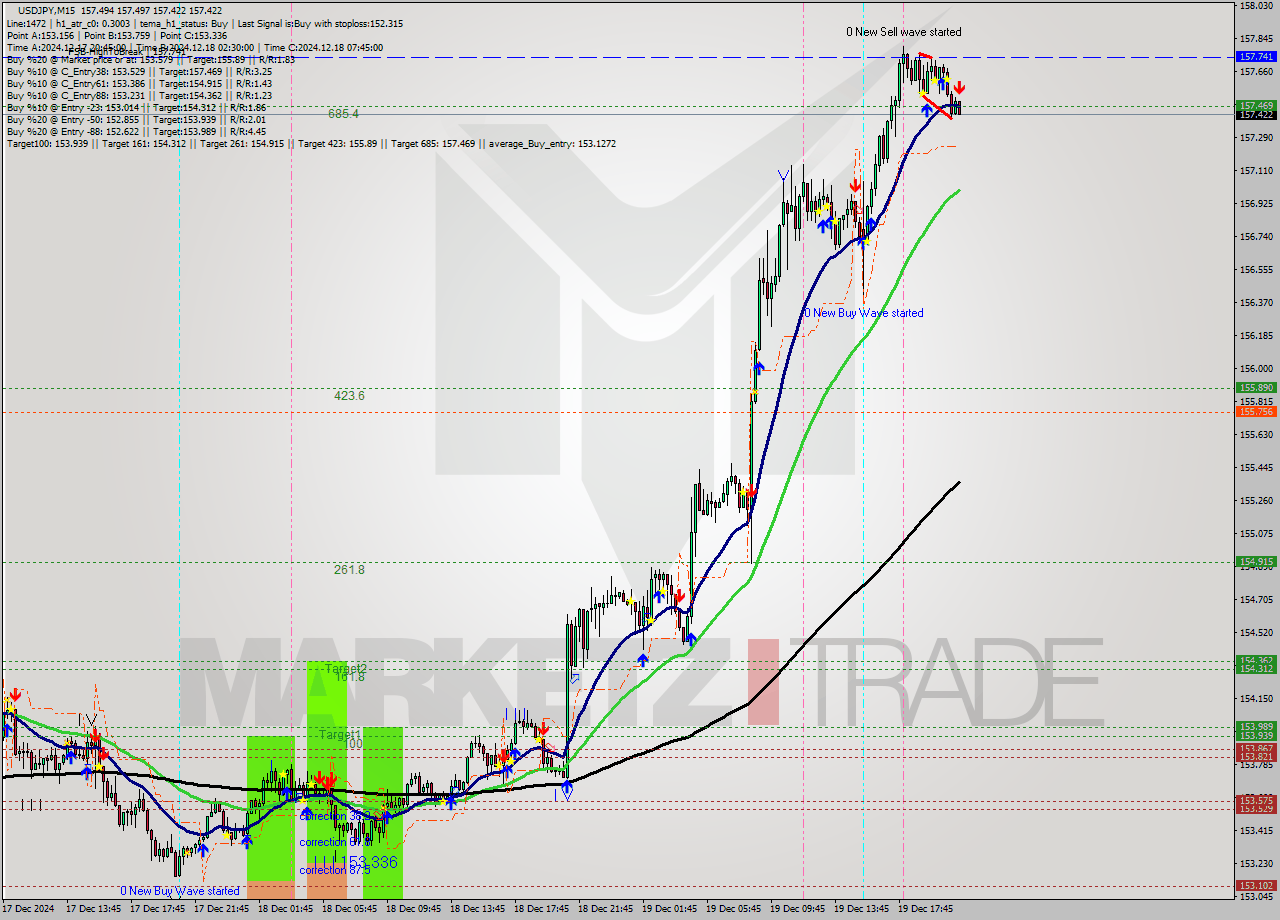
Task: Select the 'Line:1472 | h1_atr_c0' info line
Action: (205, 23)
